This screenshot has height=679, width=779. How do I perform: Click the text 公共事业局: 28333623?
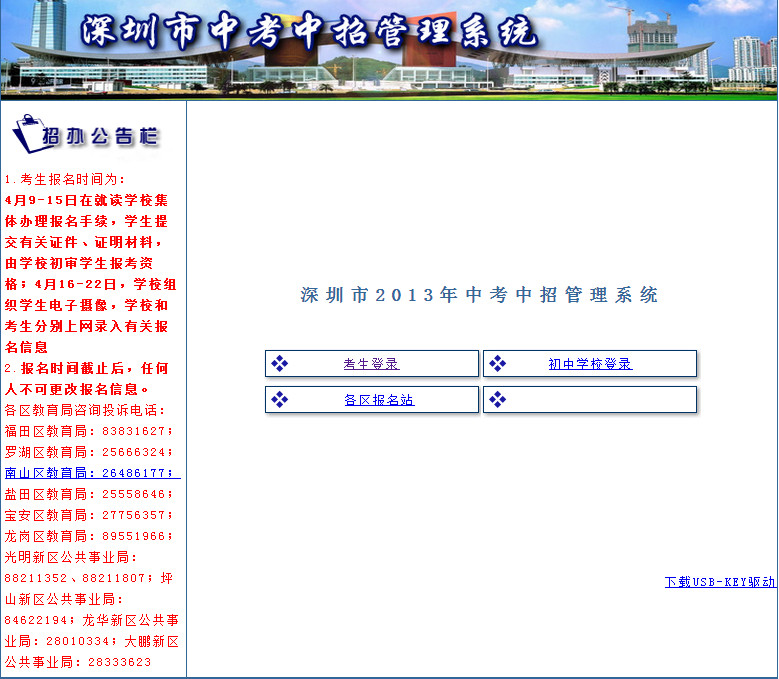point(78,662)
